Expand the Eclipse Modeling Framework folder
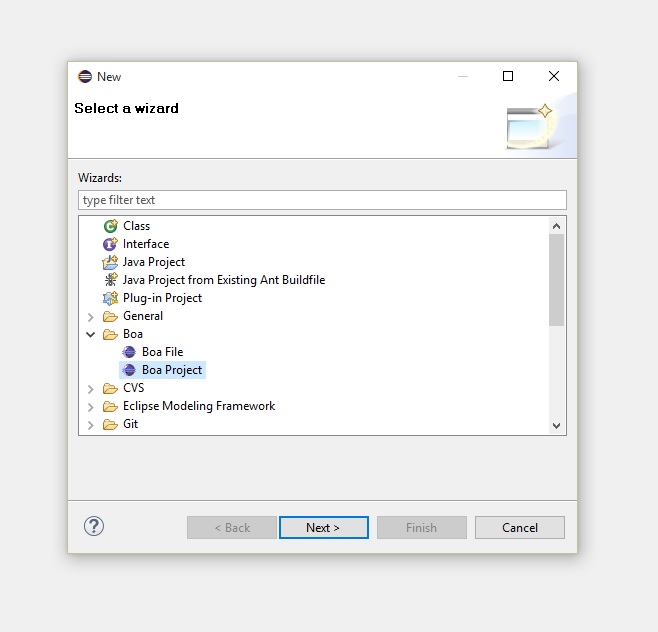The image size is (658, 632). point(91,407)
